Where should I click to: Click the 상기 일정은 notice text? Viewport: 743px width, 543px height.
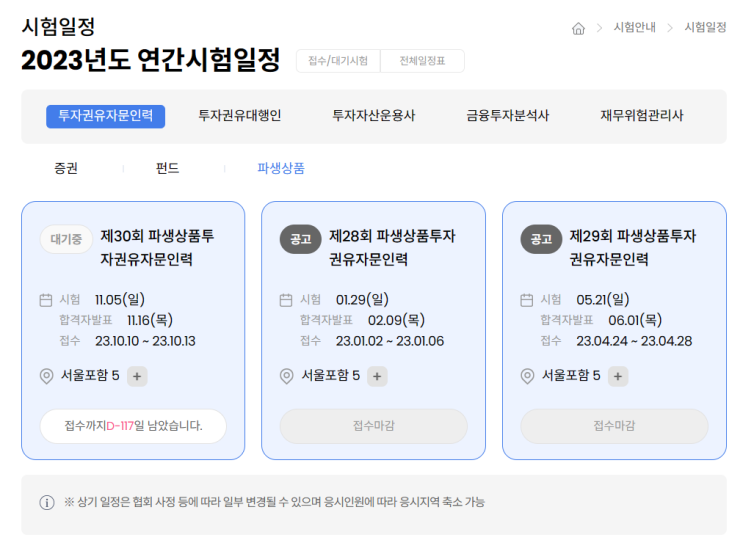click(x=274, y=502)
